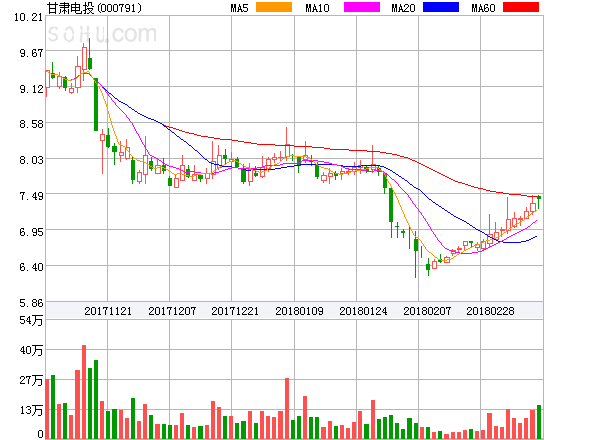600x440 pixels.
Task: Click the date label 20180228
Action: click(x=490, y=311)
